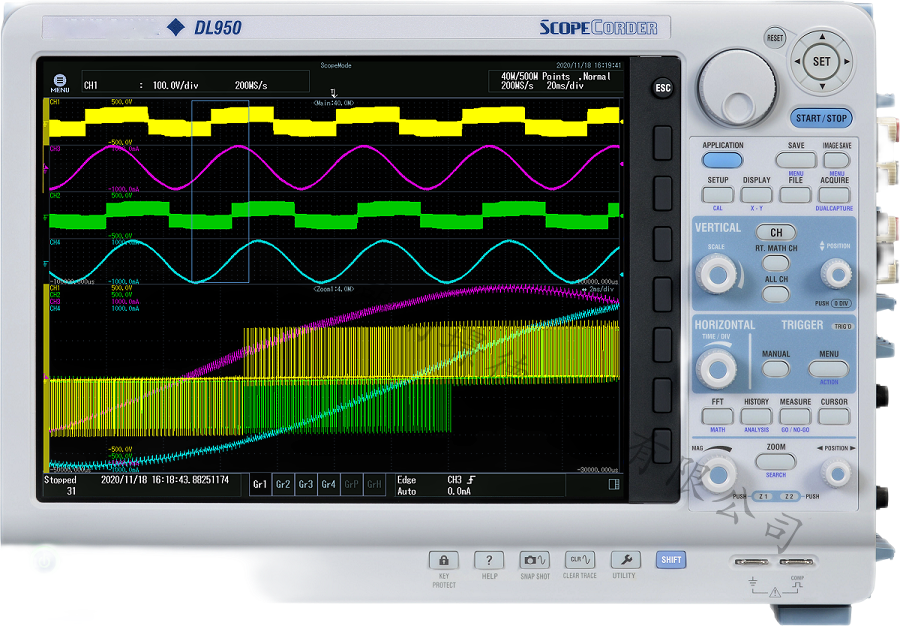
Task: Click the IMAGE SAVE key
Action: tap(837, 160)
